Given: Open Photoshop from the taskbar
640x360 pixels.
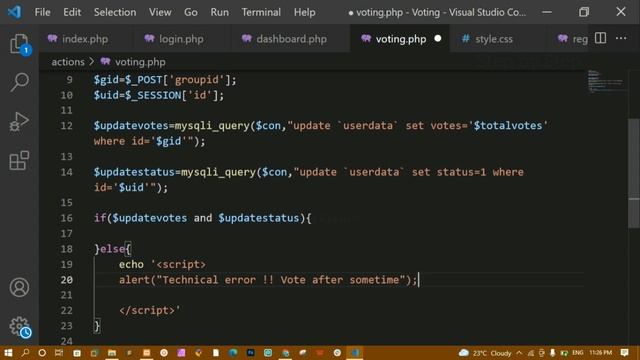Looking at the screenshot, I should 251,353.
